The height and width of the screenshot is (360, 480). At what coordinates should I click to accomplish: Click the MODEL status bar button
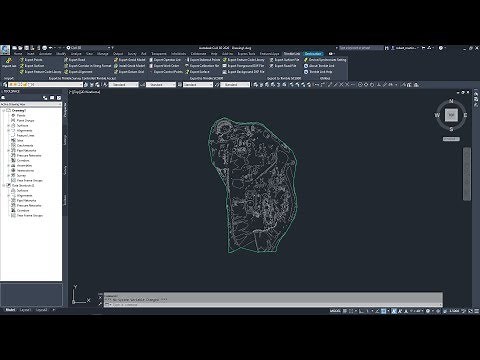coord(335,311)
